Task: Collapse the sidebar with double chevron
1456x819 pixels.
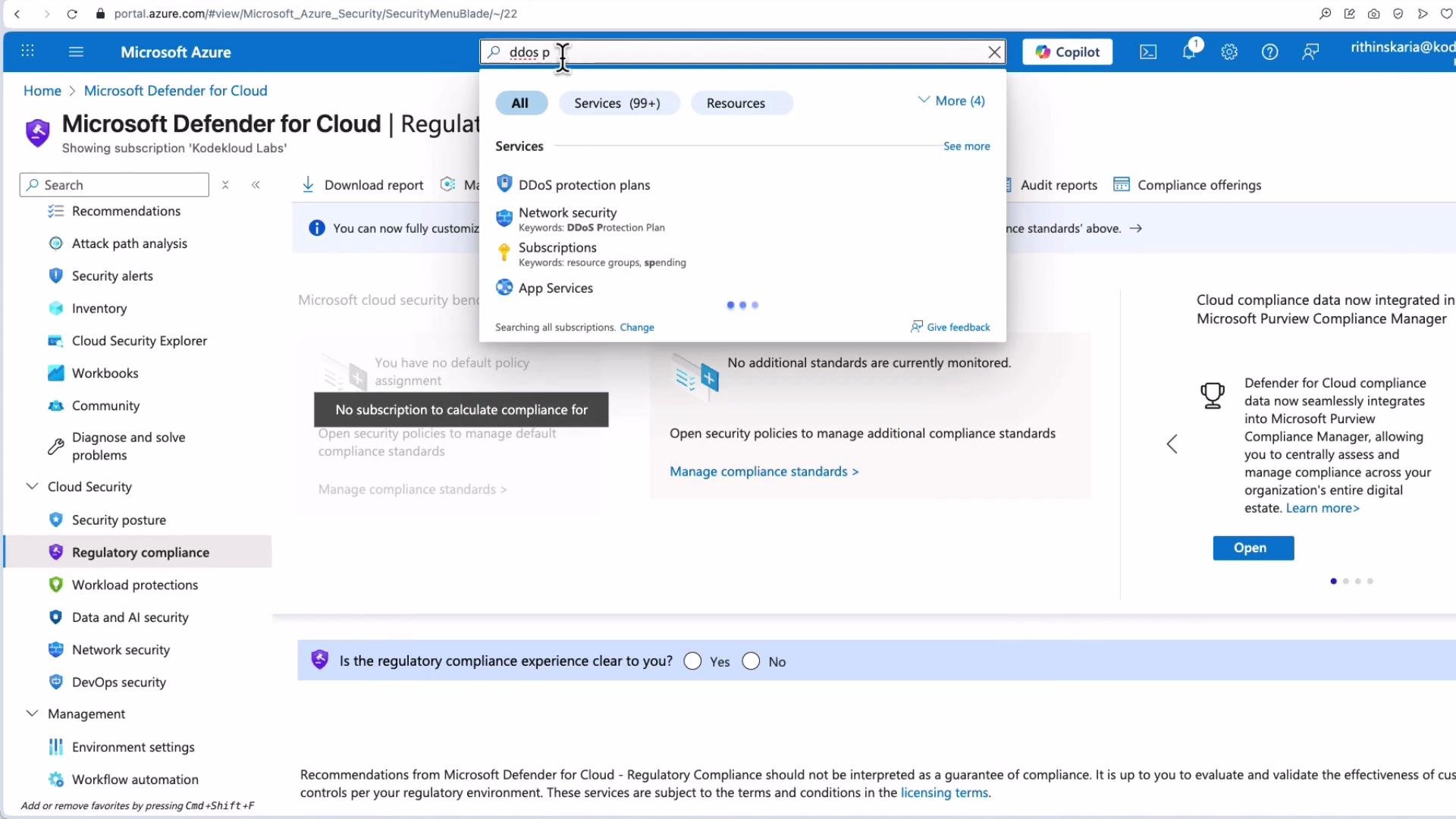Action: [256, 185]
